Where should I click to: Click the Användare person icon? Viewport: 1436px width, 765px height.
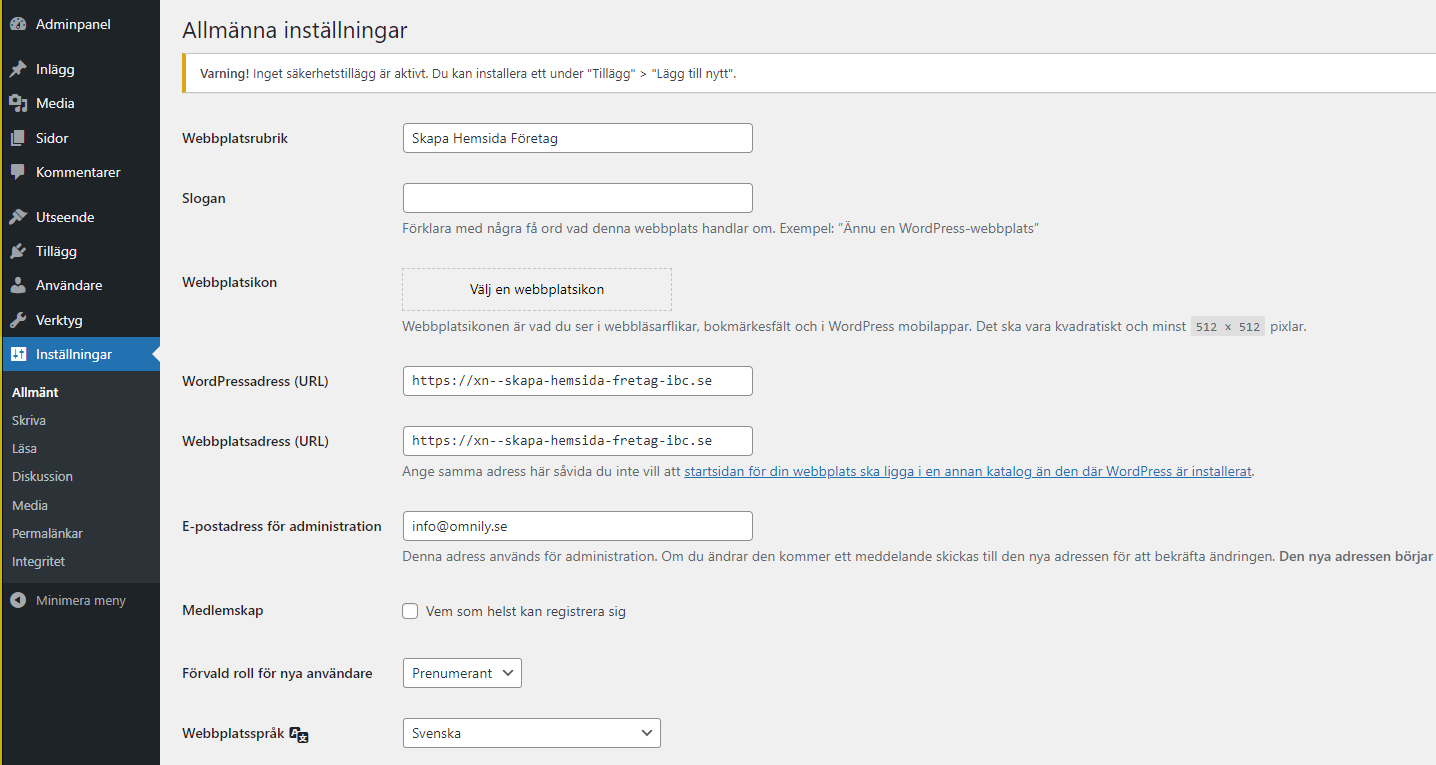tap(18, 285)
